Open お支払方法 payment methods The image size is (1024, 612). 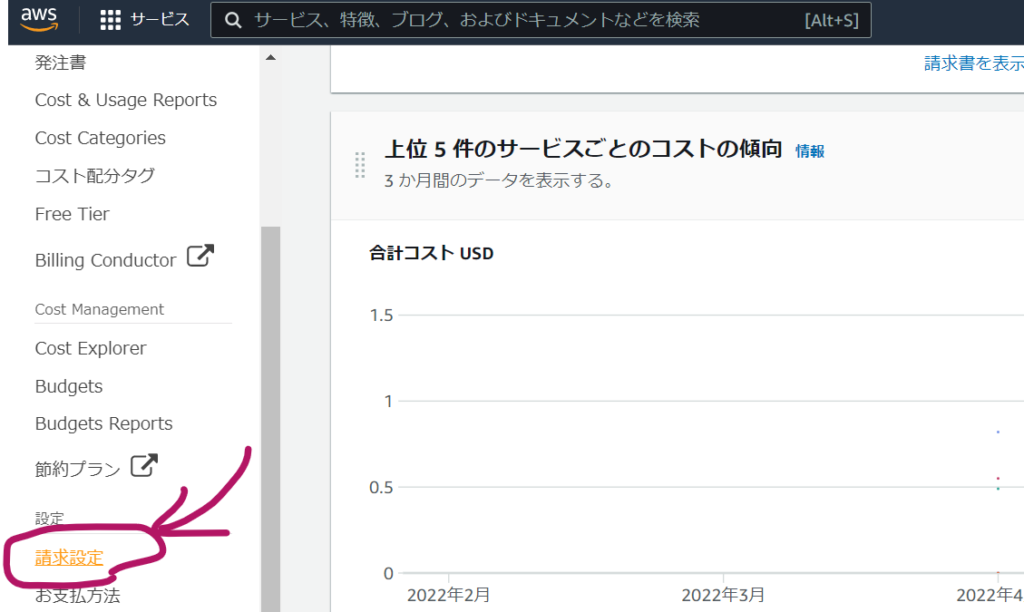tap(77, 595)
